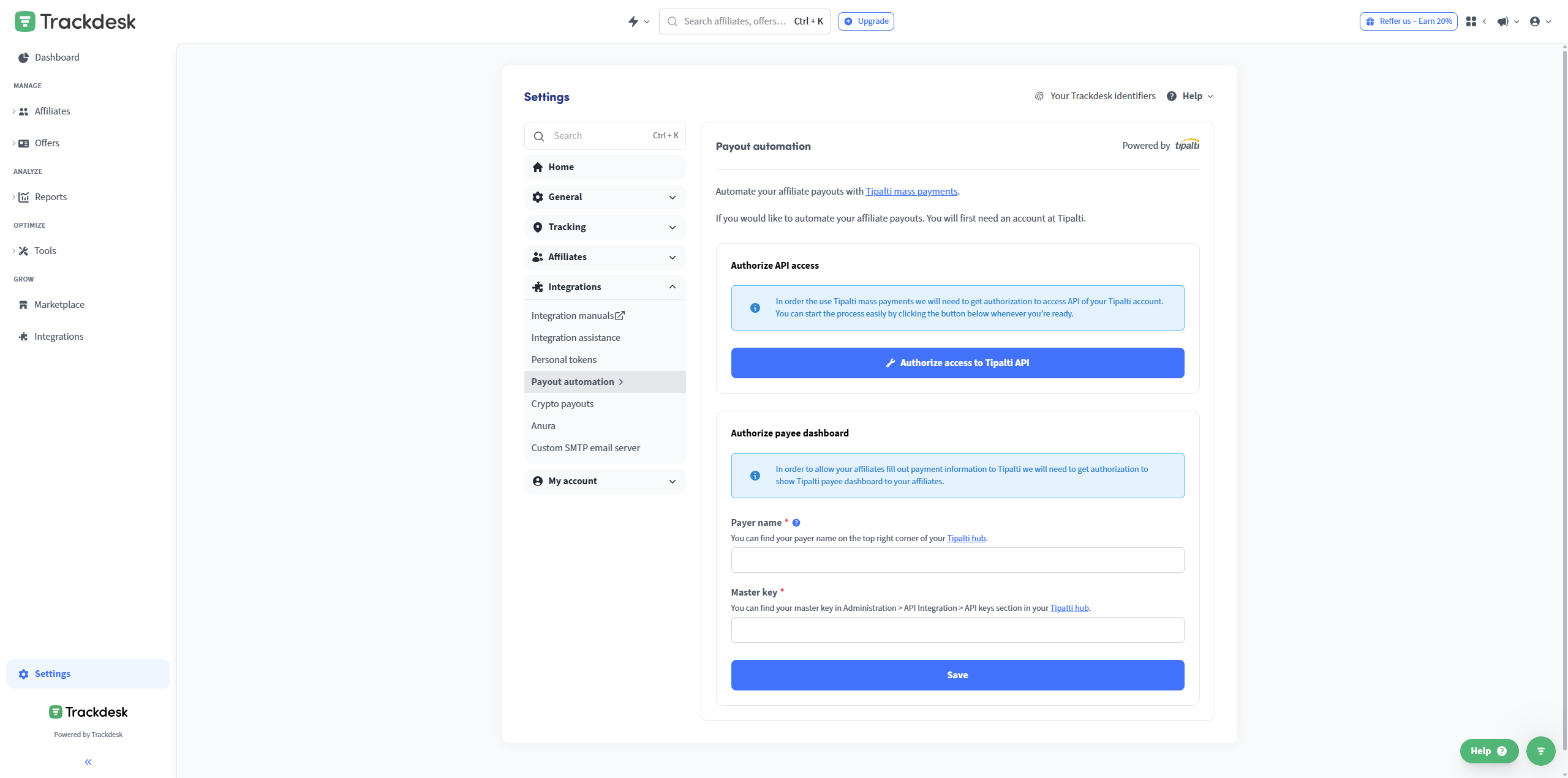Open the Help dropdown near Settings header
1568x778 pixels.
[1190, 95]
